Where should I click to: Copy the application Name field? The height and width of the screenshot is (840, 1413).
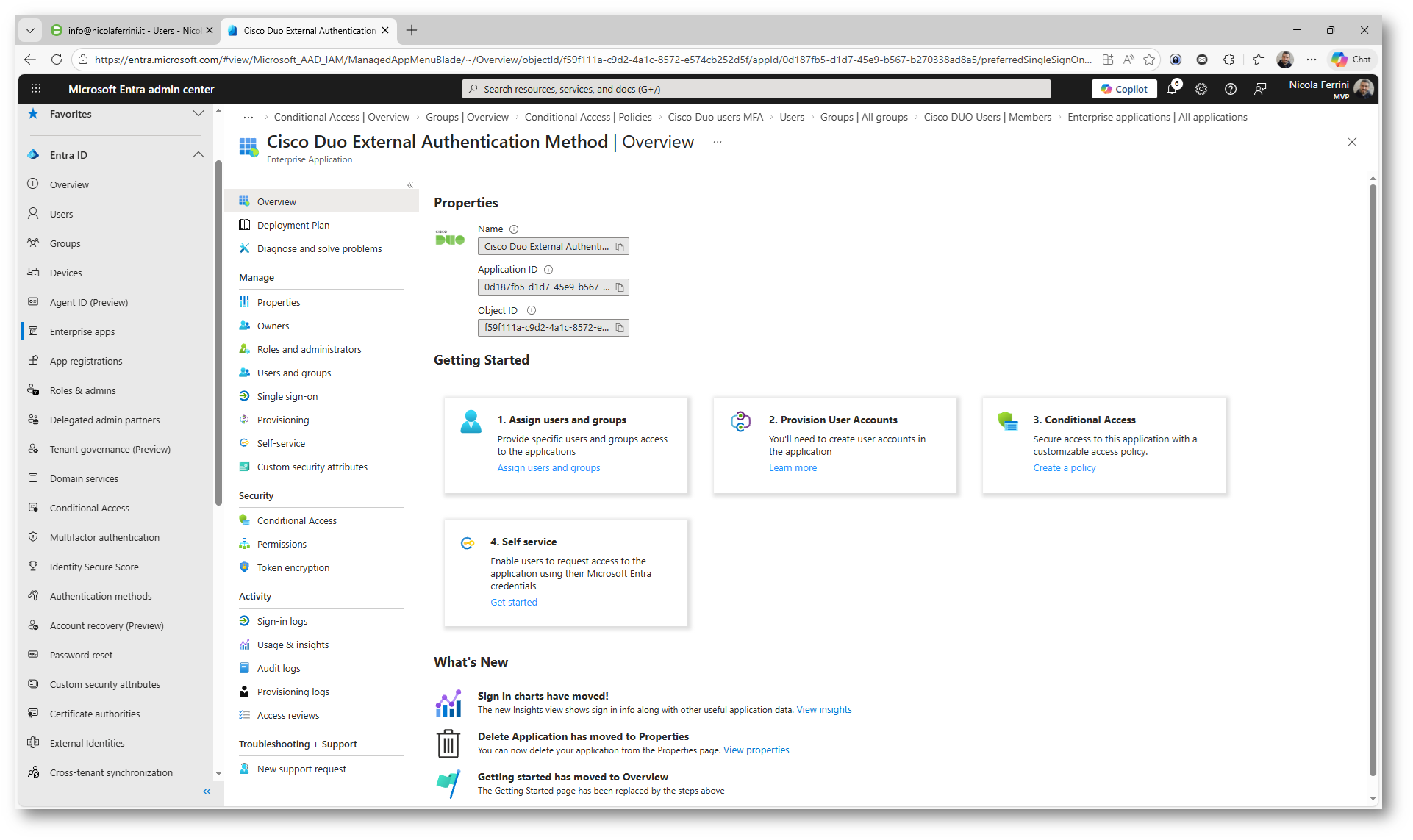[x=620, y=247]
